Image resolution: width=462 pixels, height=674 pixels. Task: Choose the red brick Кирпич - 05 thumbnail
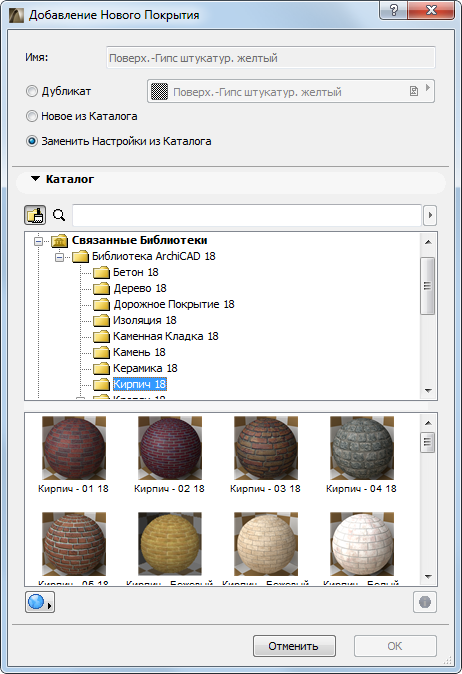pyautogui.click(x=73, y=544)
